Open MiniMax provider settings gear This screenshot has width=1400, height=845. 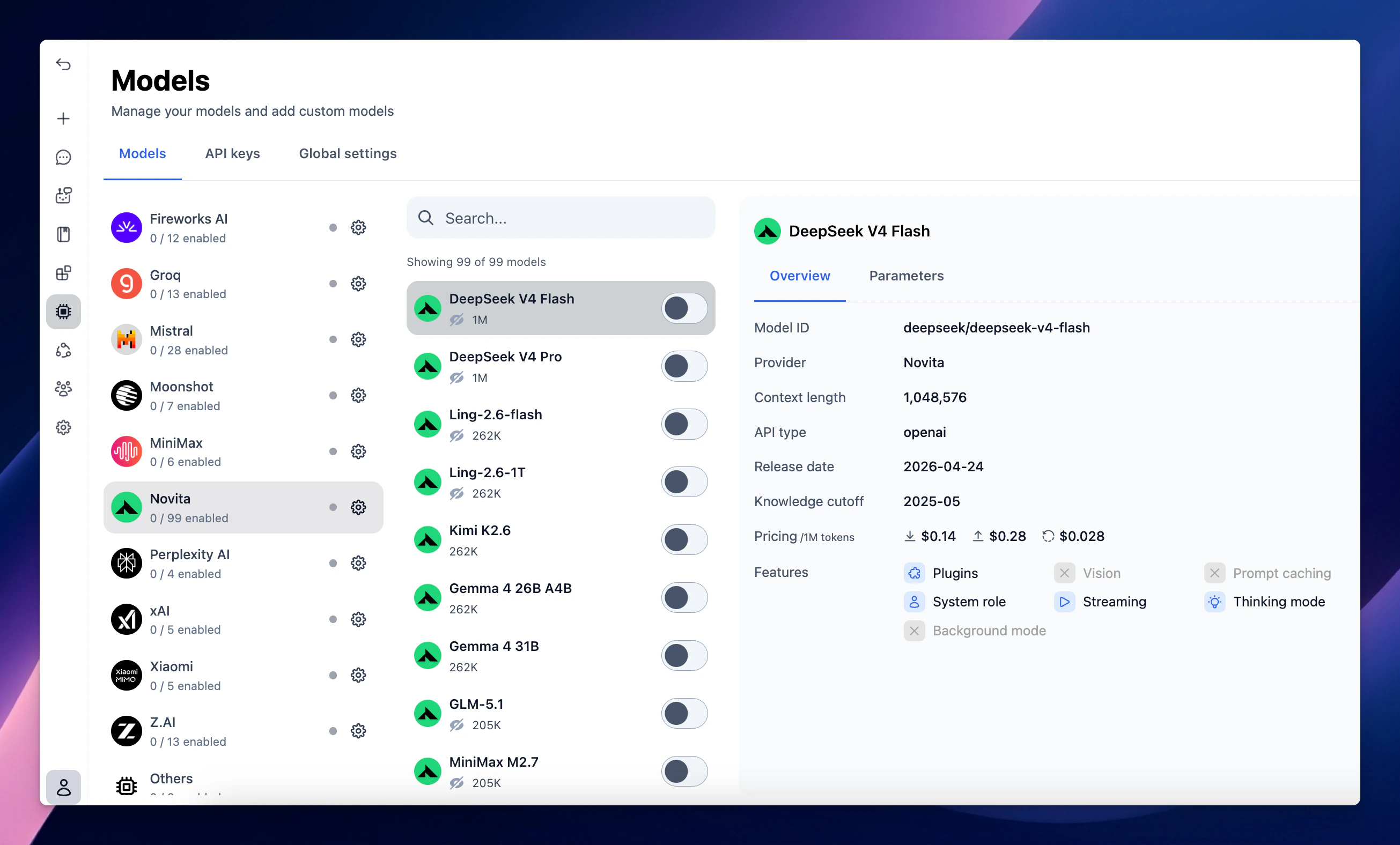tap(358, 451)
